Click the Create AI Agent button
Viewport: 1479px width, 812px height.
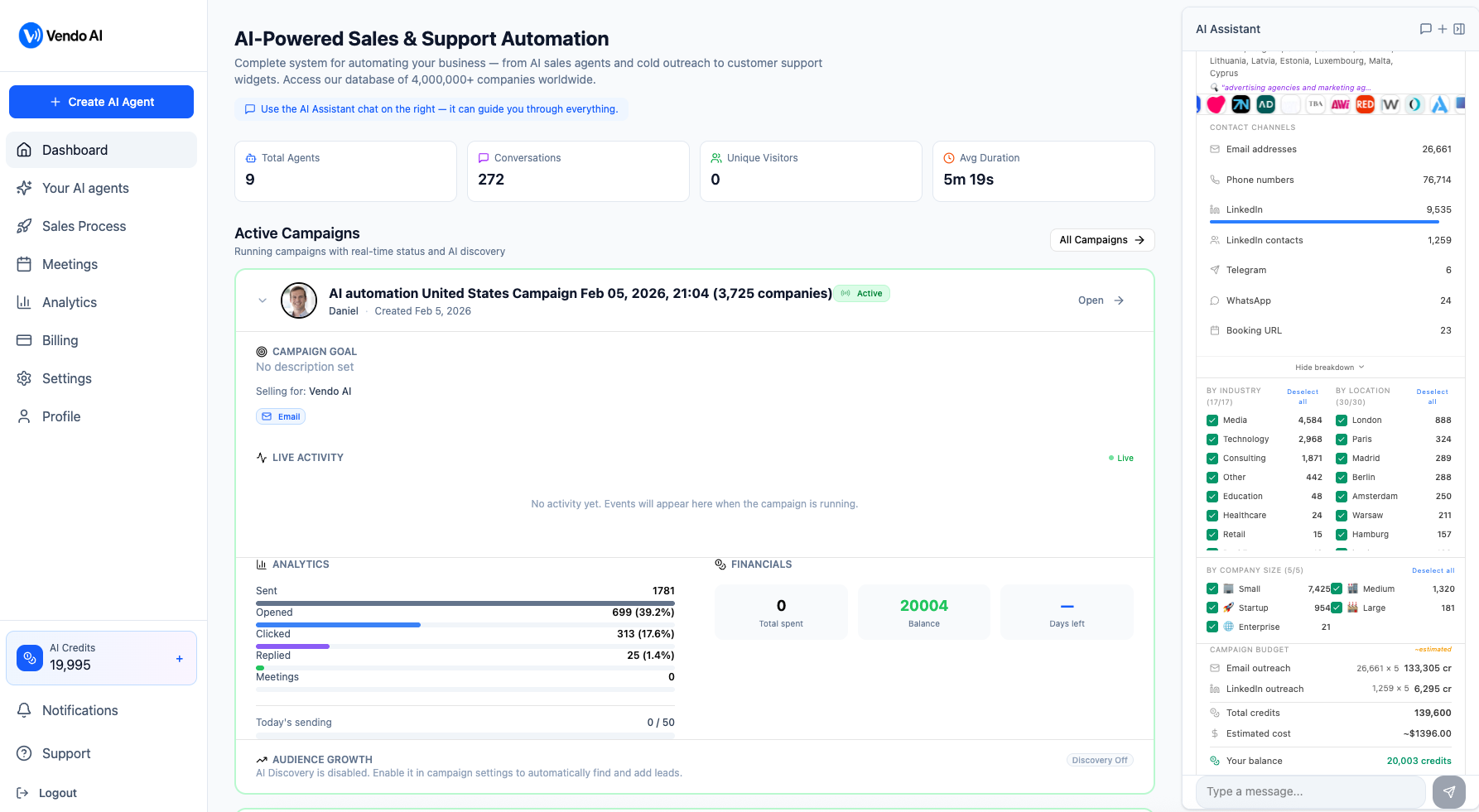[101, 102]
